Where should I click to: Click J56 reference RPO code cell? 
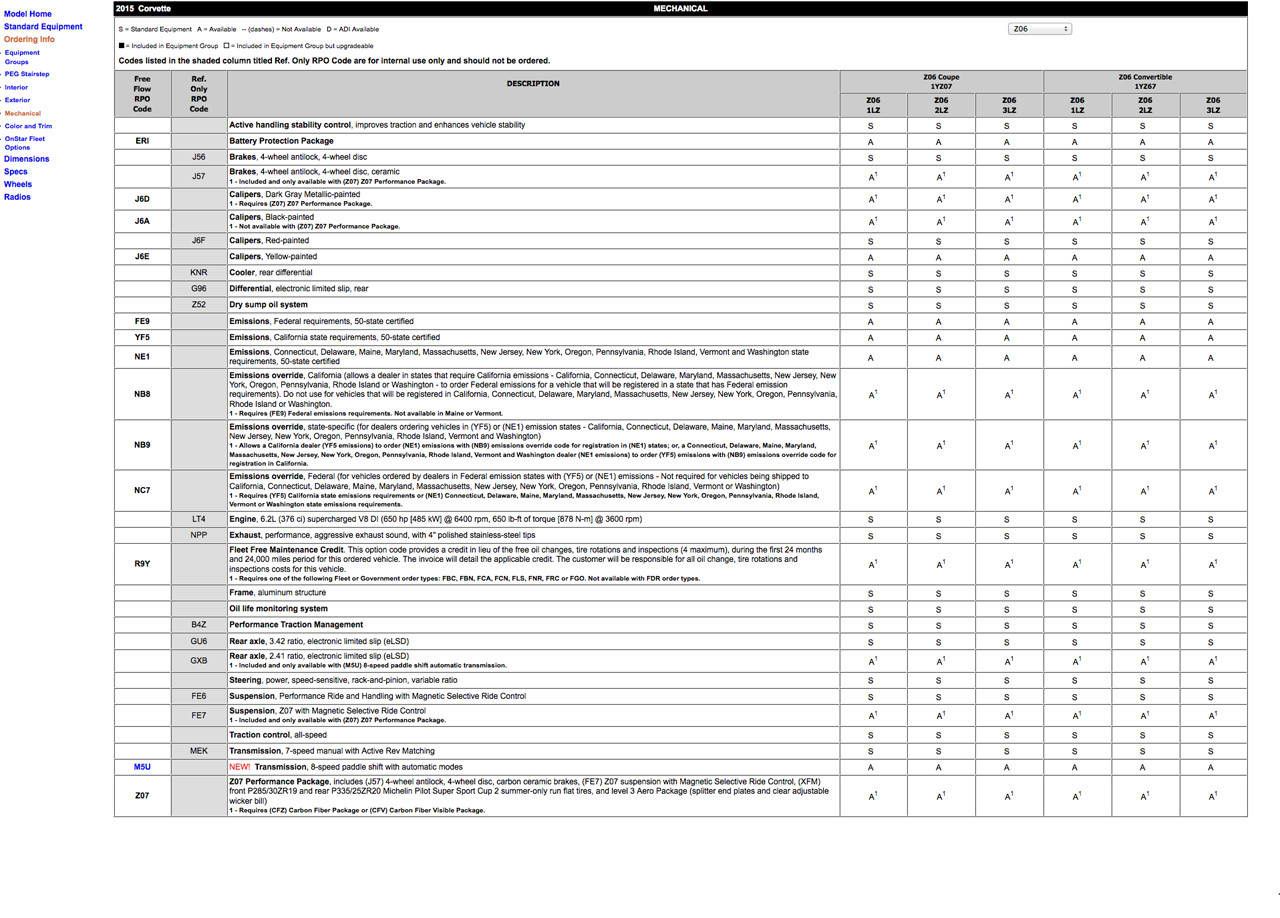click(199, 157)
